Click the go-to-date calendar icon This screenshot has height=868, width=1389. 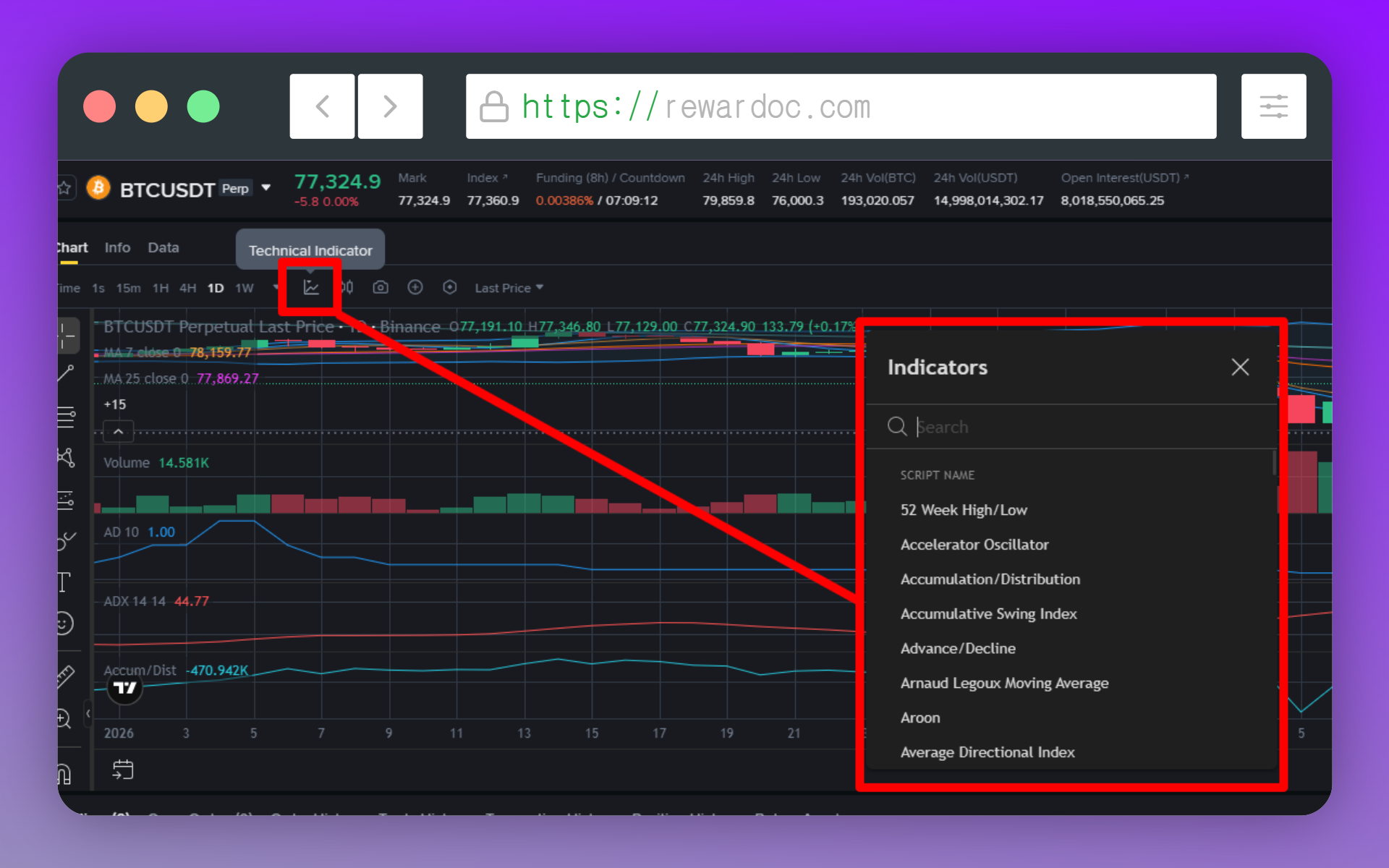pos(123,770)
